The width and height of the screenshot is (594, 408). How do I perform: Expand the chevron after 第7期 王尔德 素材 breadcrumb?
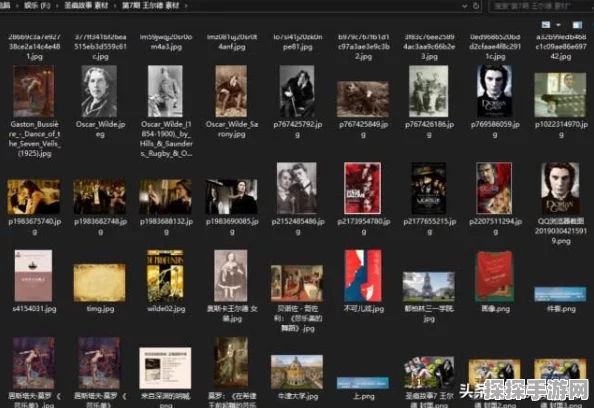(x=186, y=6)
